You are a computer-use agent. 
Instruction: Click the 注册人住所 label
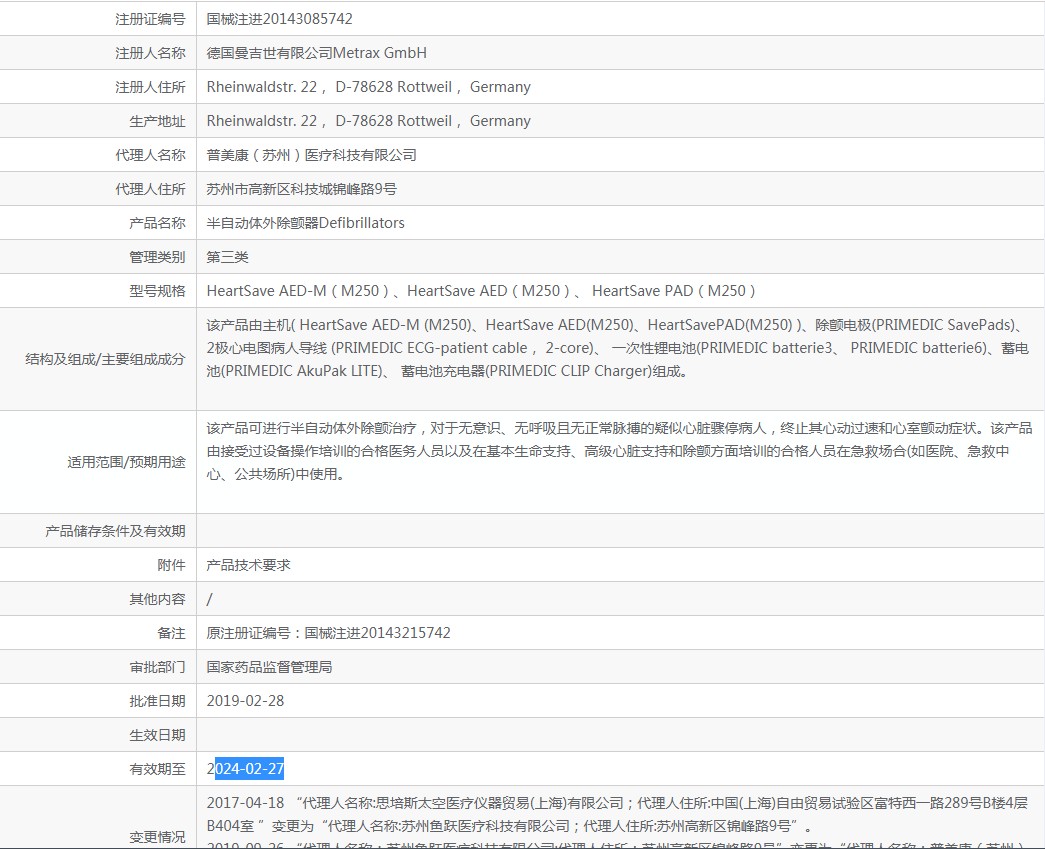point(150,87)
